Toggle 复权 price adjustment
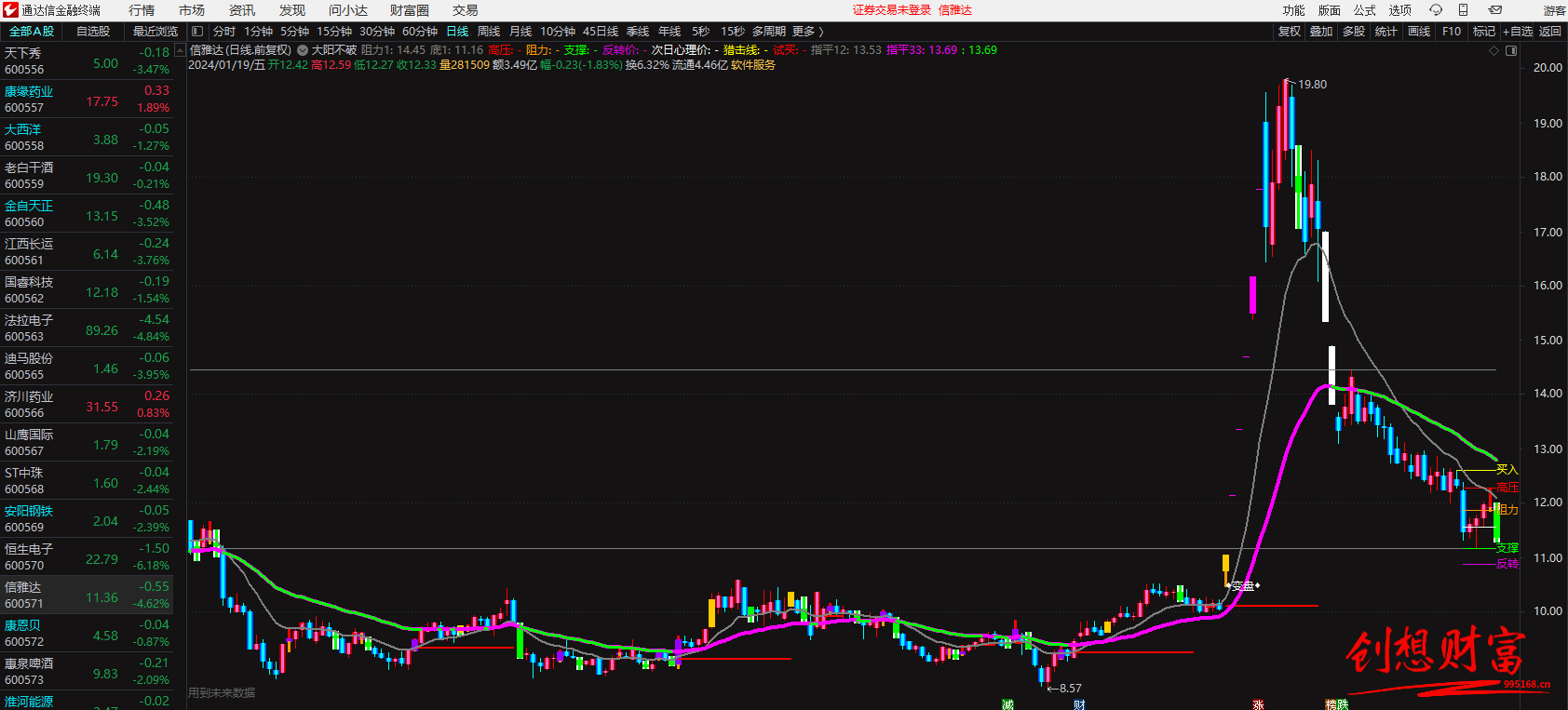The image size is (1568, 710). pyautogui.click(x=1289, y=32)
